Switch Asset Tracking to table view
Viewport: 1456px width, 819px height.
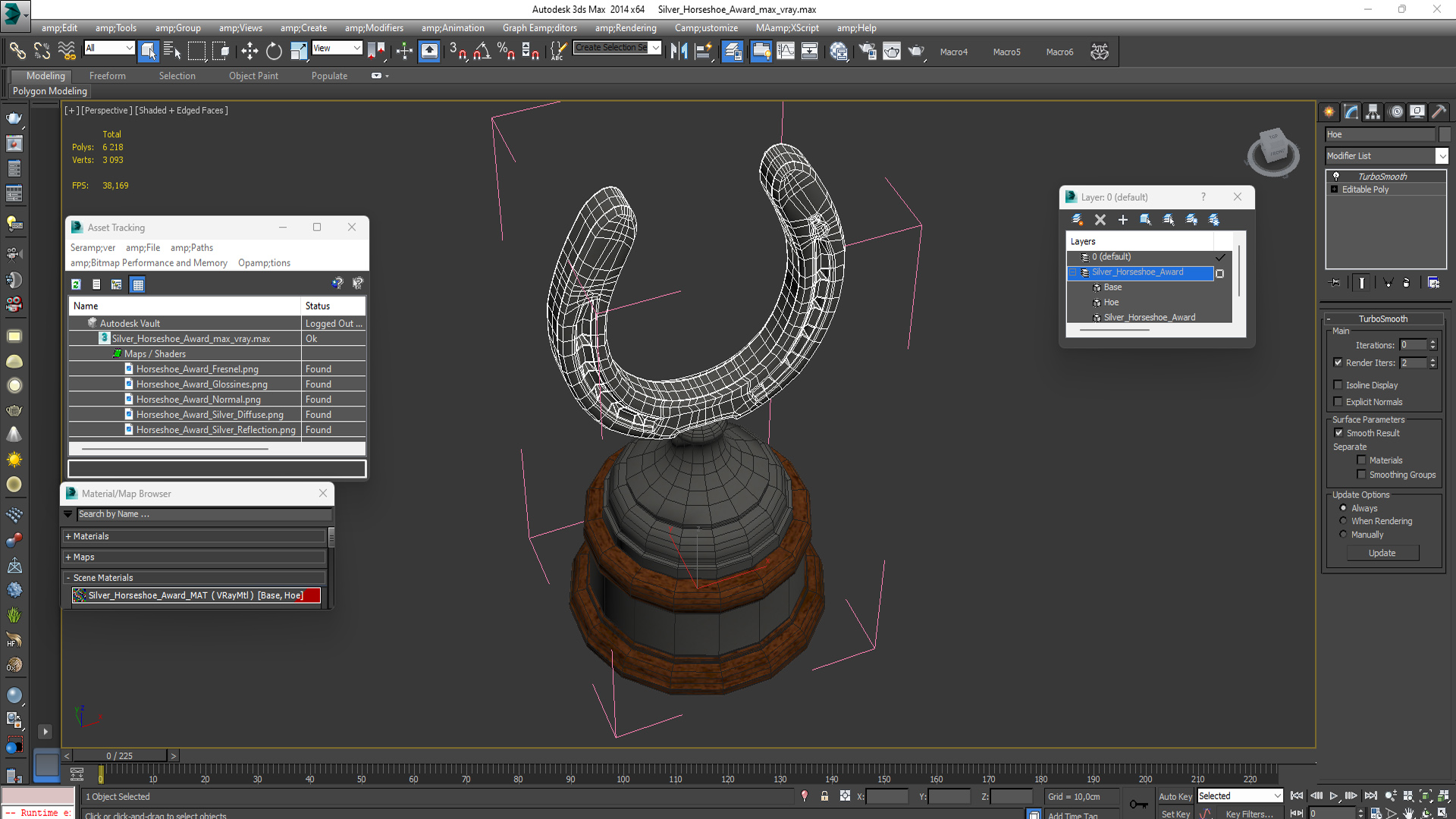click(137, 284)
